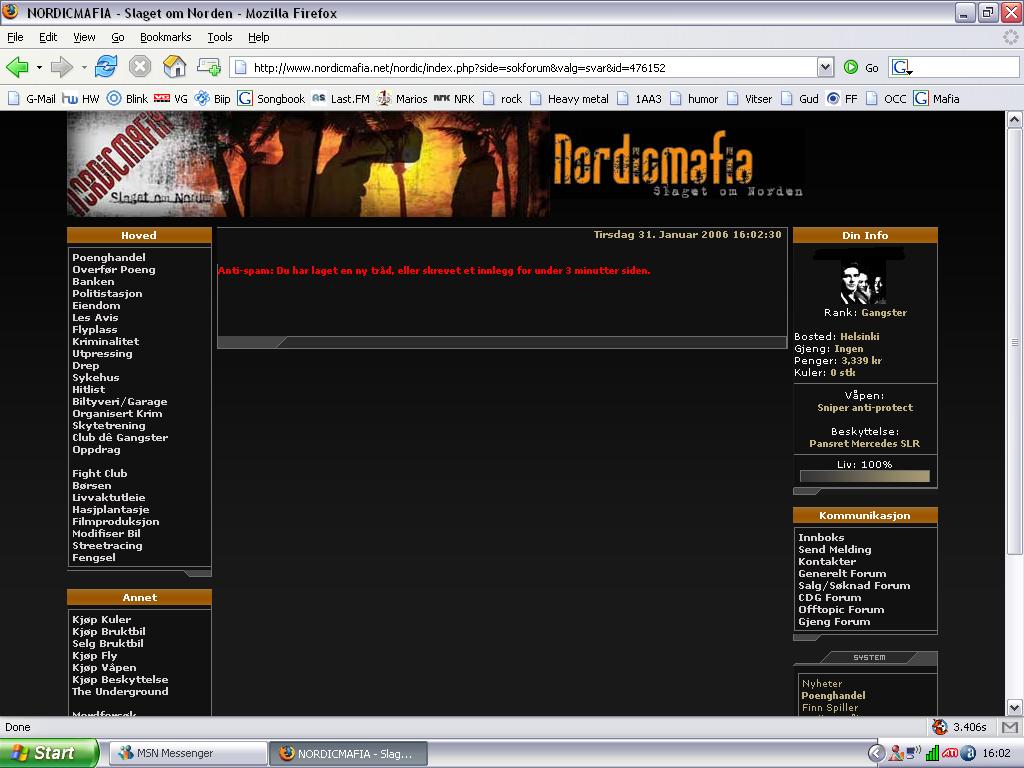The image size is (1024, 768).
Task: Click the Pansret Mercedes SLR link
Action: 865,443
